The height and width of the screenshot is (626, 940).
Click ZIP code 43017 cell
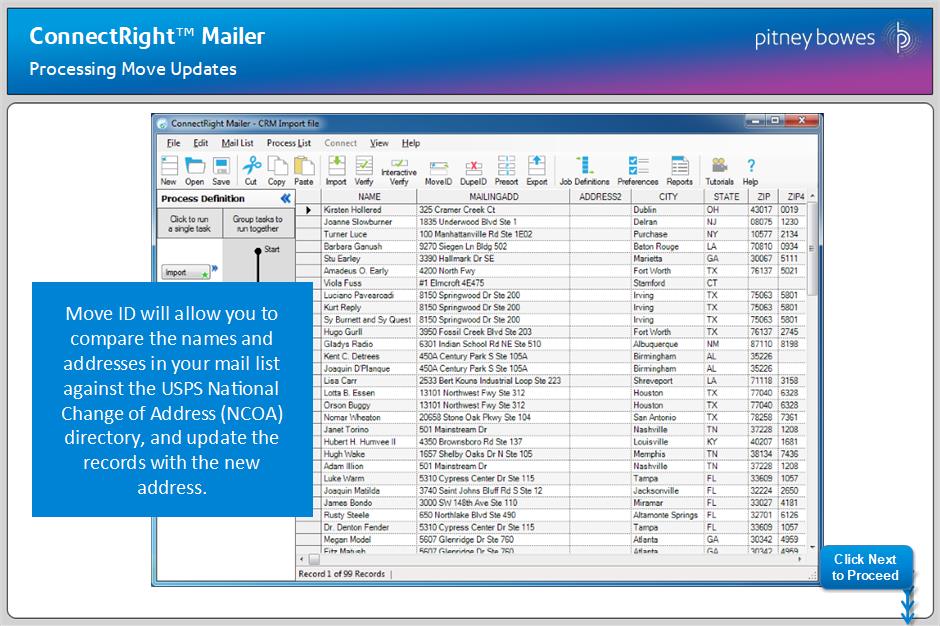point(763,210)
